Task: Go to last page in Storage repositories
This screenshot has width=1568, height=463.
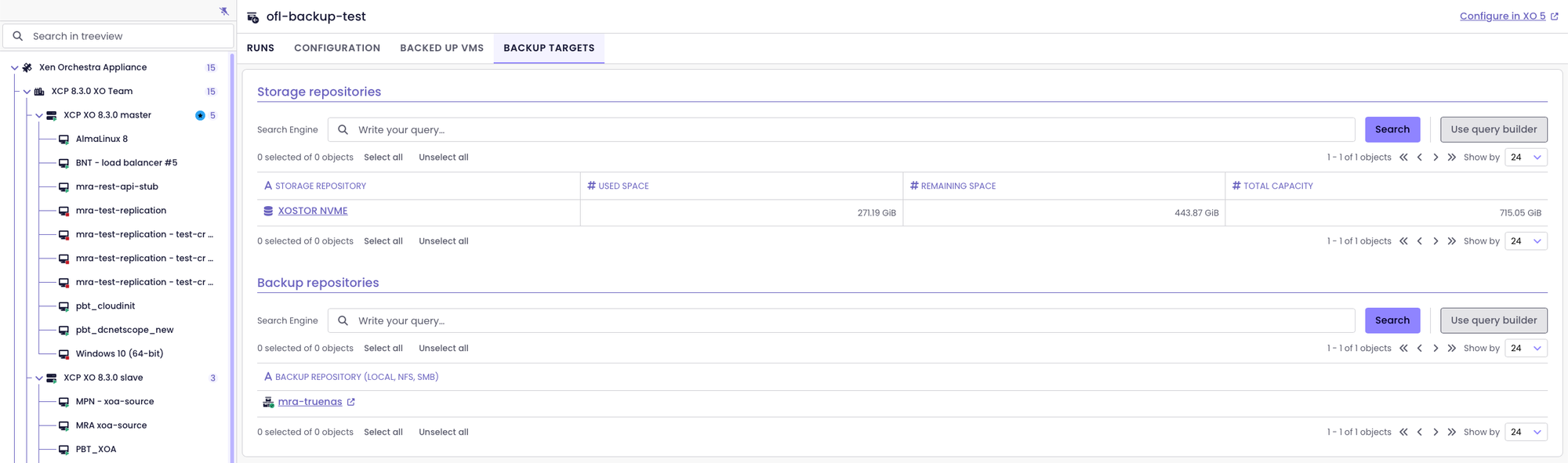Action: pyautogui.click(x=1451, y=157)
